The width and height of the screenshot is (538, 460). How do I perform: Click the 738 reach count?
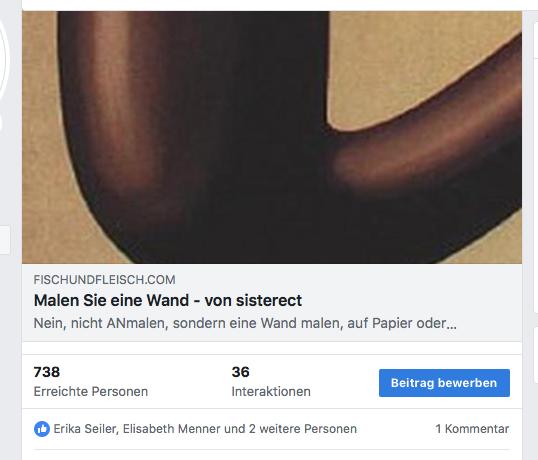47,372
